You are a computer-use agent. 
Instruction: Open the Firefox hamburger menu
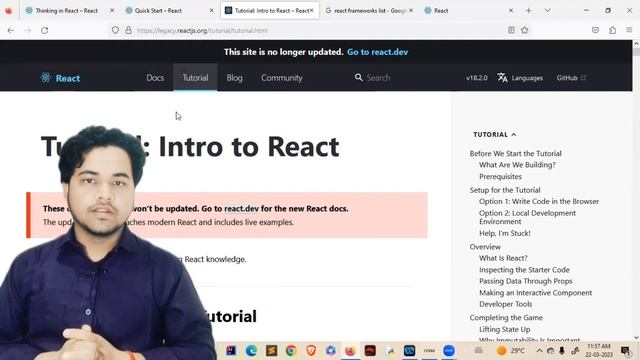coord(629,30)
